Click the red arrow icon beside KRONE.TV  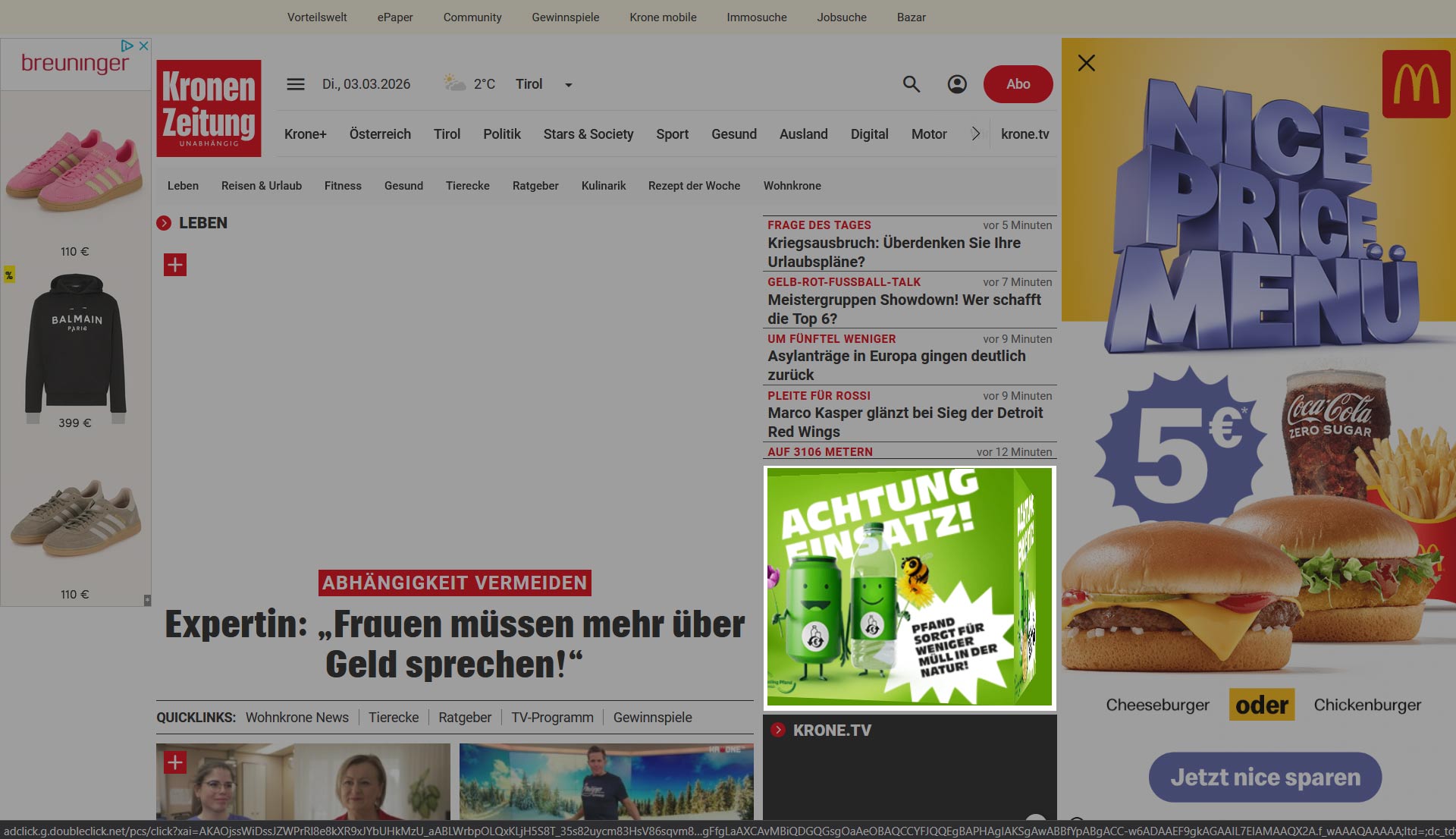click(x=777, y=730)
